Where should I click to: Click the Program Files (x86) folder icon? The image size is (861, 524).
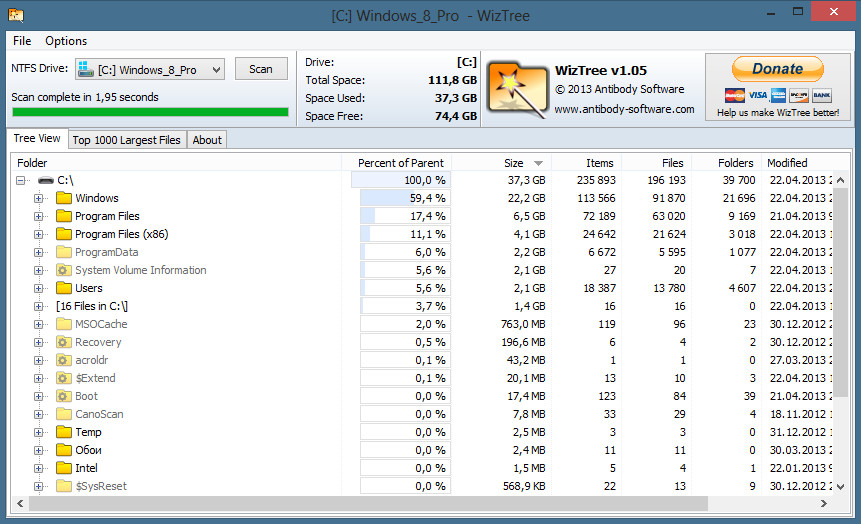click(x=64, y=234)
